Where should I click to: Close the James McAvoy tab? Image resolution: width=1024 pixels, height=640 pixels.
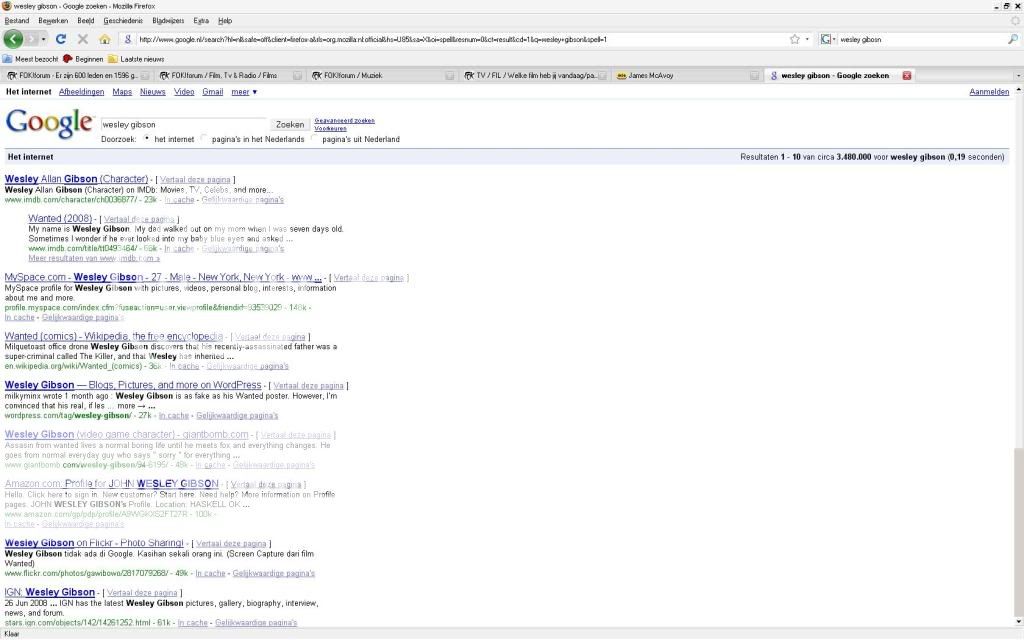click(x=754, y=76)
